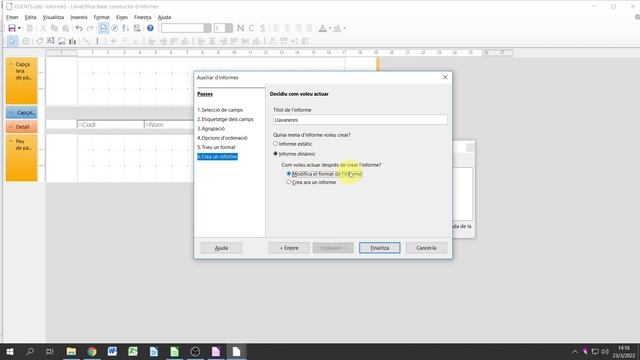The width and height of the screenshot is (640, 360).
Task: Select the =Codi field in Detall
Action: (110, 124)
